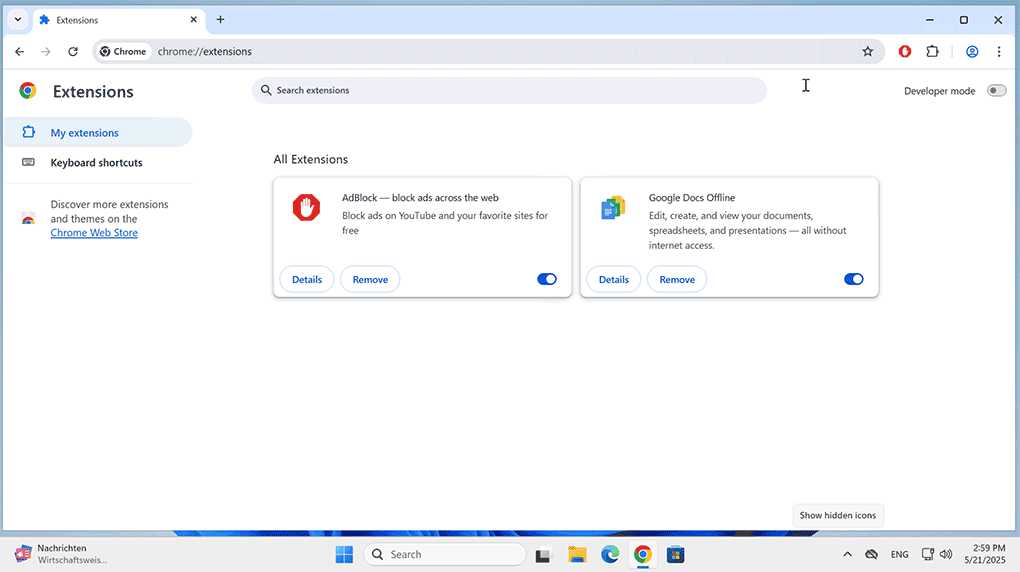Click the Google Docs Offline icon
This screenshot has height=572, width=1020.
click(613, 208)
